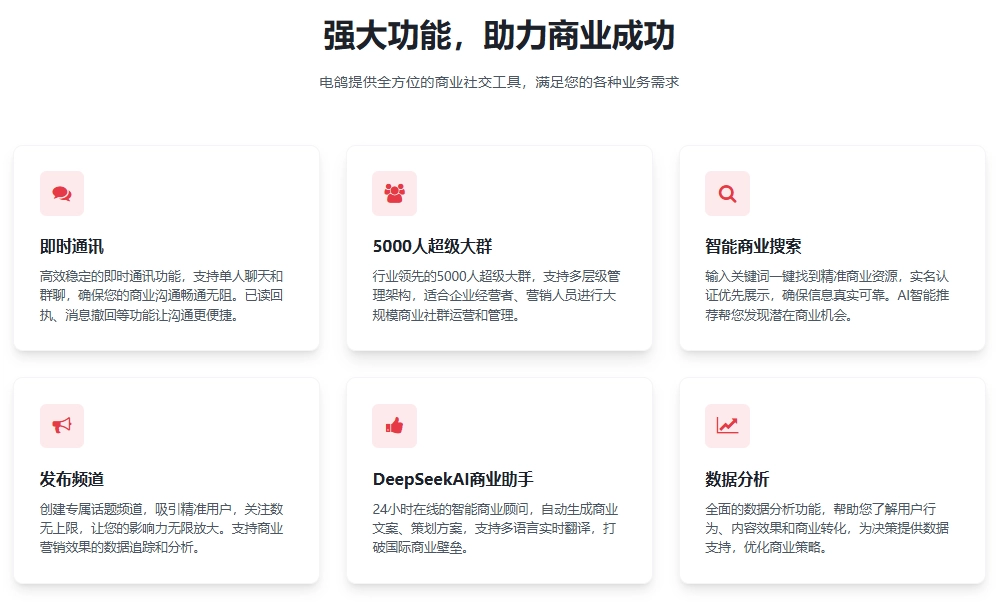Click the 数据分析 card title

(737, 479)
